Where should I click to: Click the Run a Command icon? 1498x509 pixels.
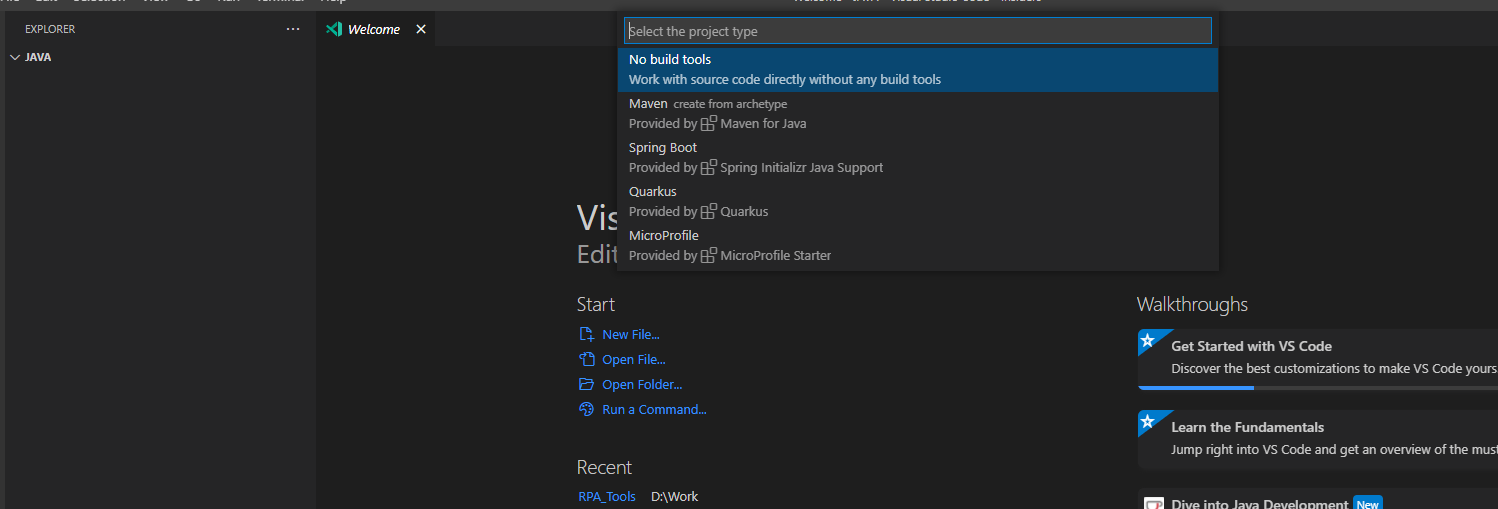coord(587,409)
